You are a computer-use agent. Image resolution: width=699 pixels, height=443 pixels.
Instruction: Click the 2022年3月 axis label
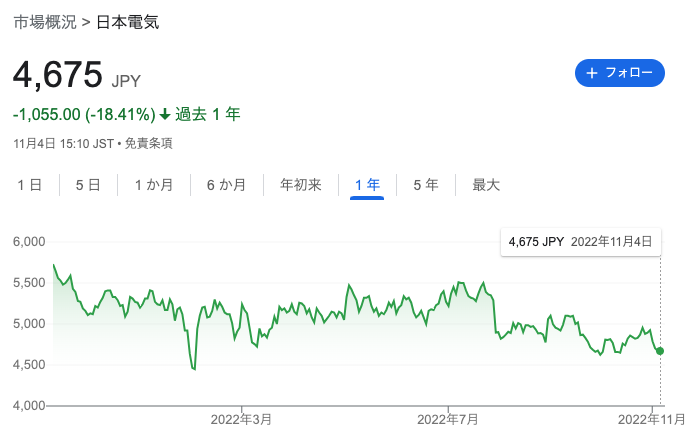(x=241, y=419)
